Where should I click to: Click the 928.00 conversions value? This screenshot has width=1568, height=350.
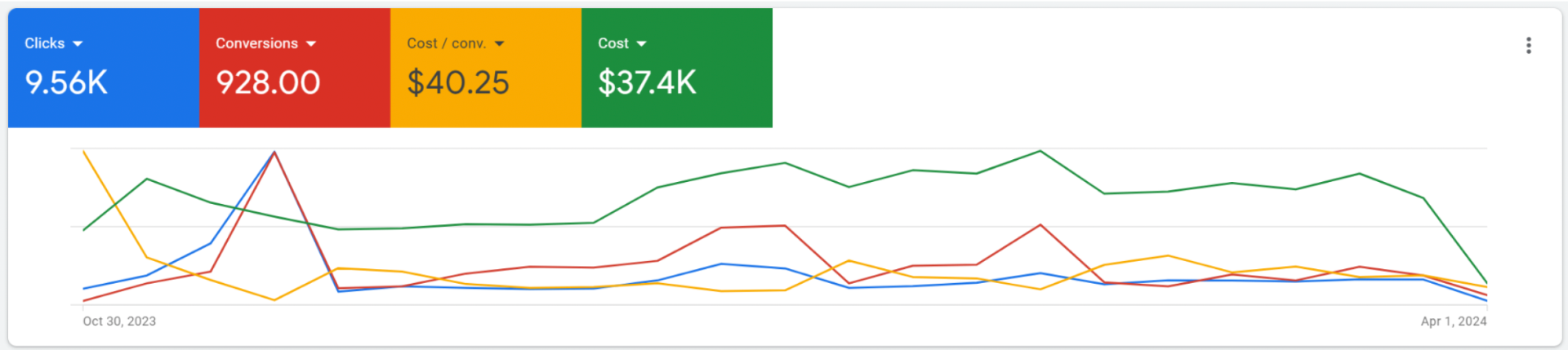pos(268,82)
